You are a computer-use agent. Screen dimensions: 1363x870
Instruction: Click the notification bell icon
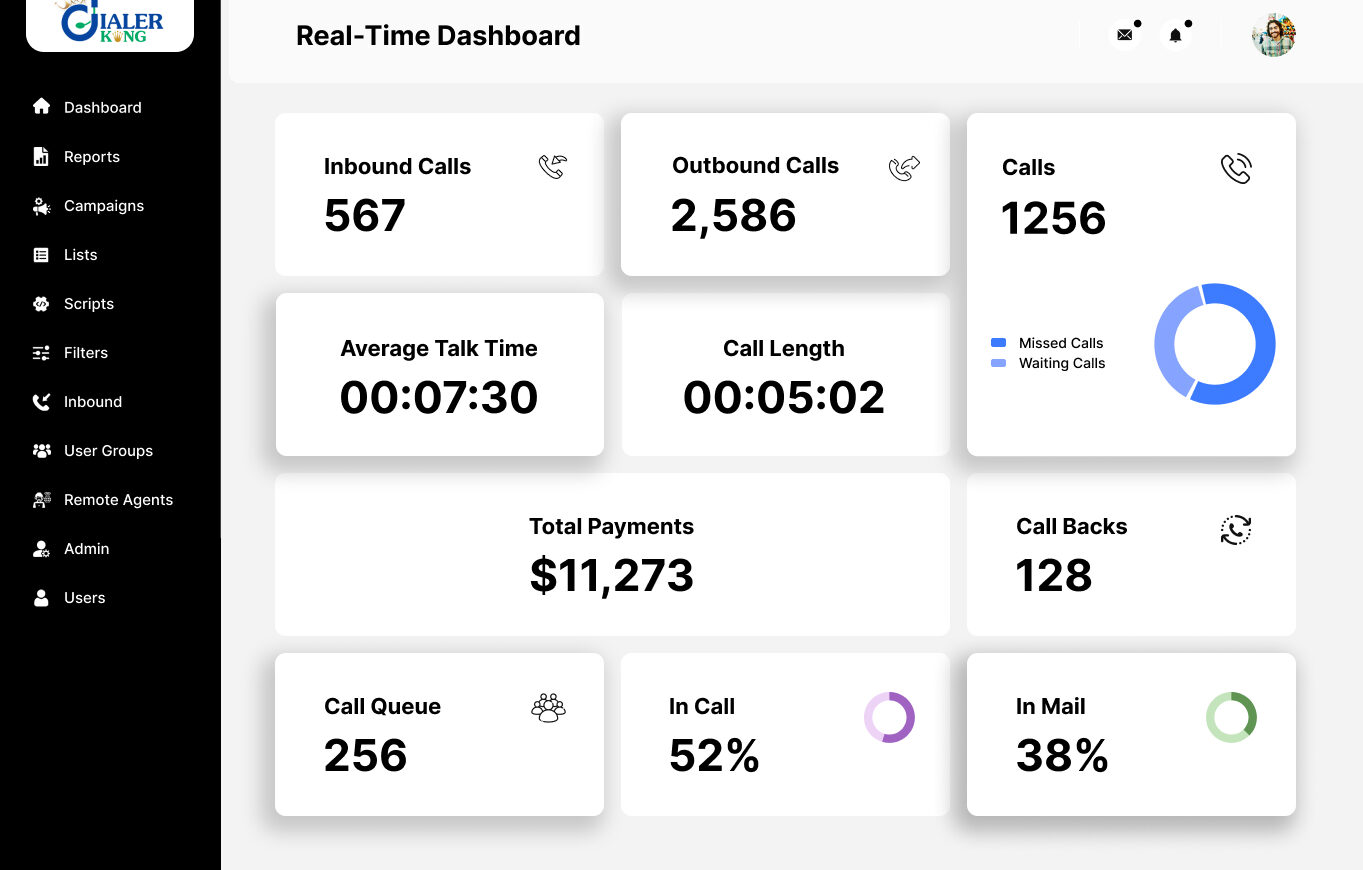click(x=1175, y=35)
